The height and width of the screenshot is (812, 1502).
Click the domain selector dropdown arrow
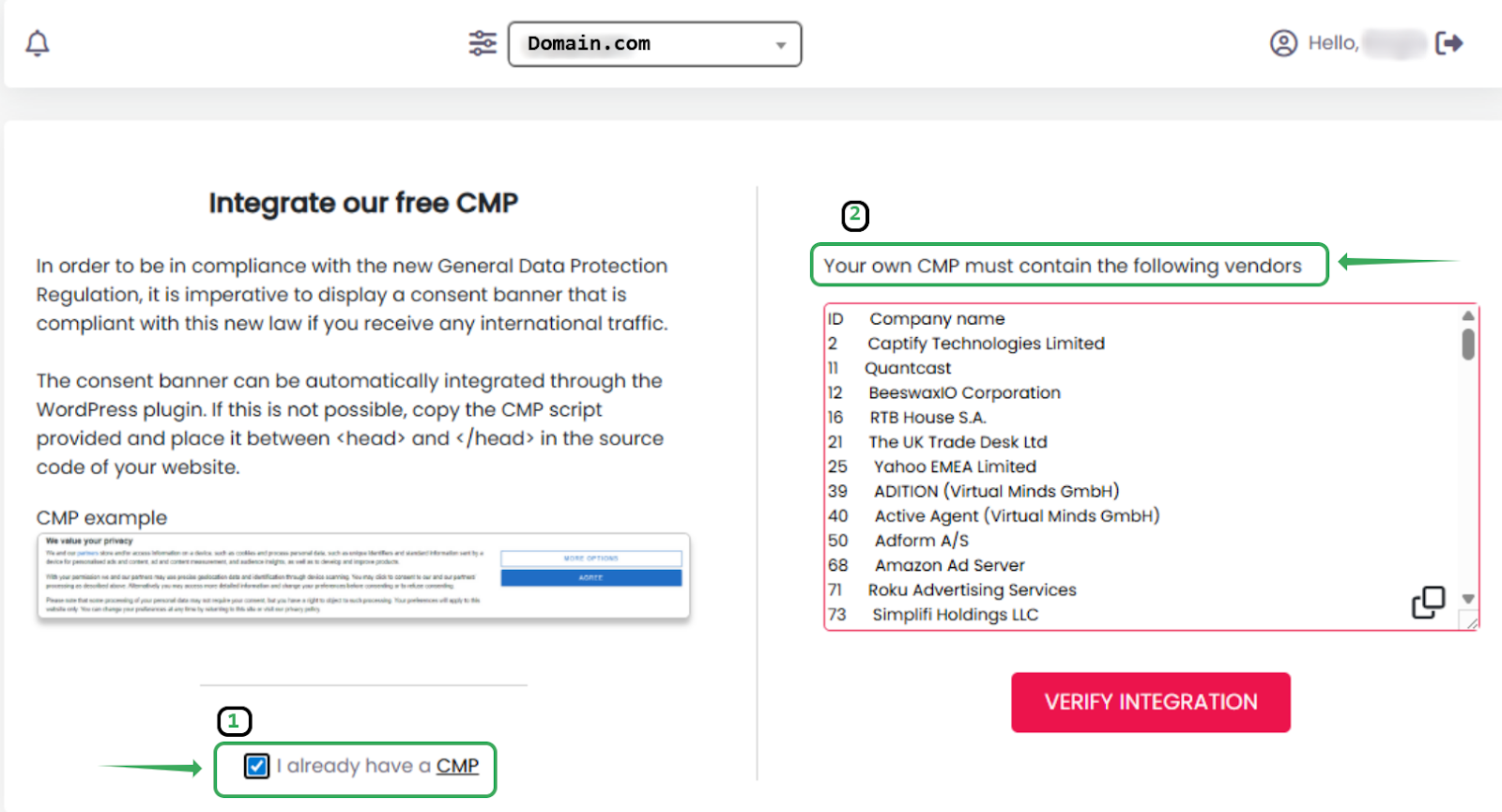coord(780,45)
